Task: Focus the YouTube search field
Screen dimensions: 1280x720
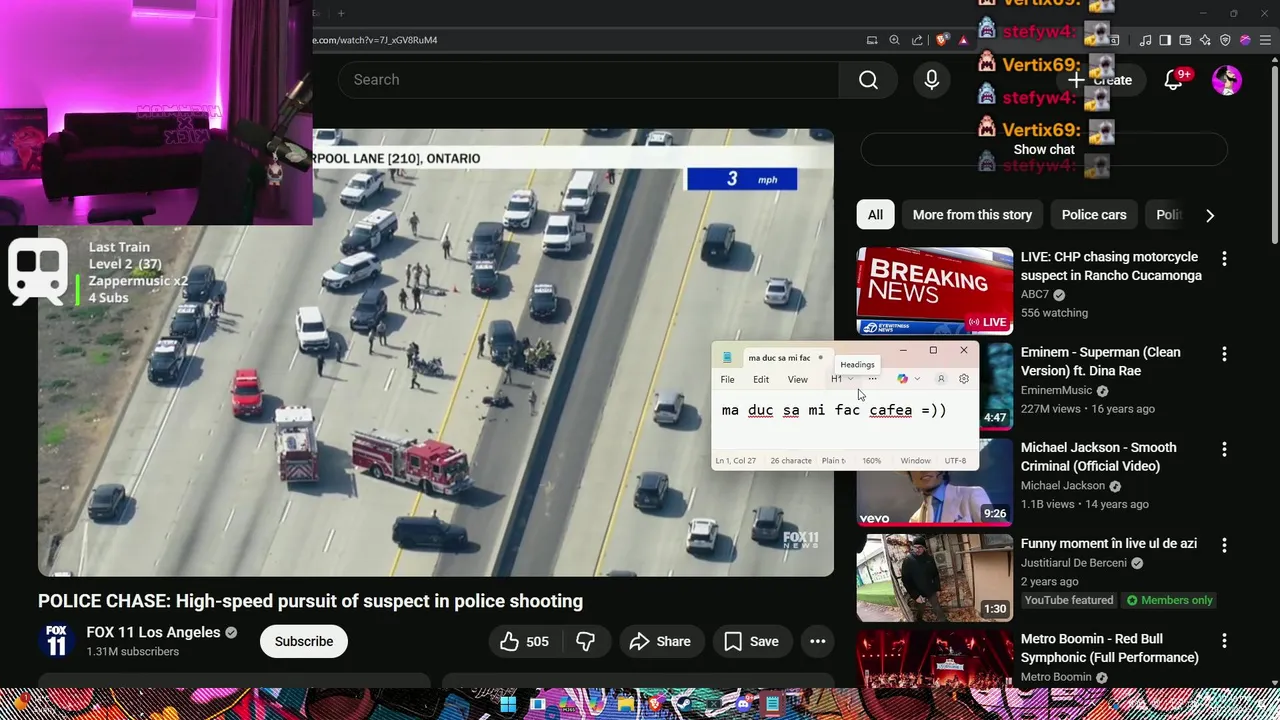Action: (590, 80)
